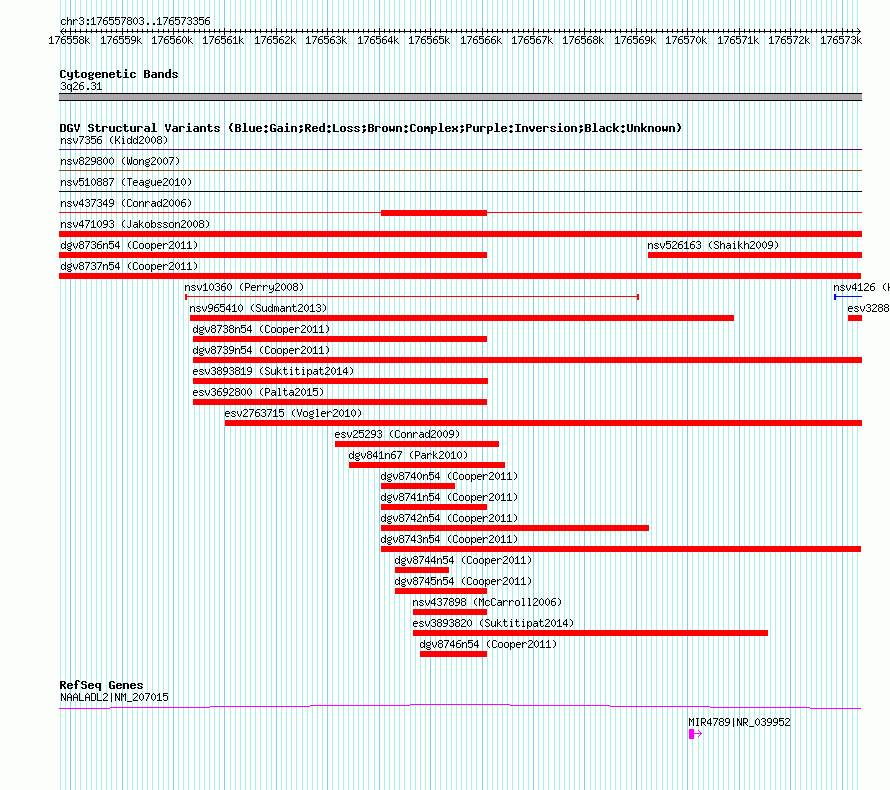Select esv2763715 (Vogler2010) variant
Viewport: 890px width, 790px height.
click(293, 413)
